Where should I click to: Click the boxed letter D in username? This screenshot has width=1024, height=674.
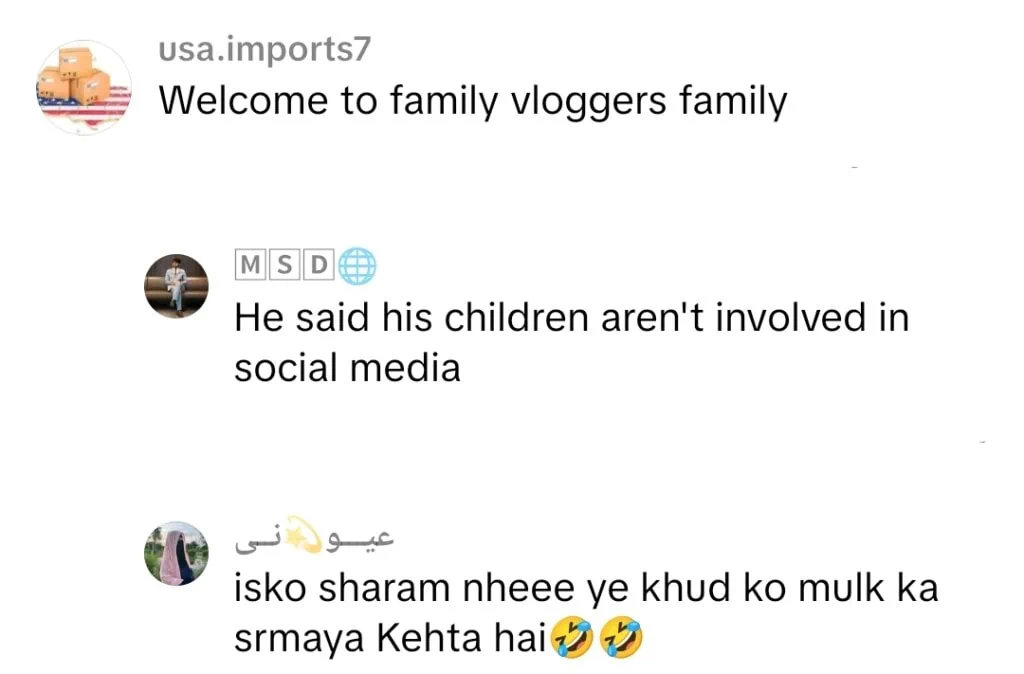point(318,265)
